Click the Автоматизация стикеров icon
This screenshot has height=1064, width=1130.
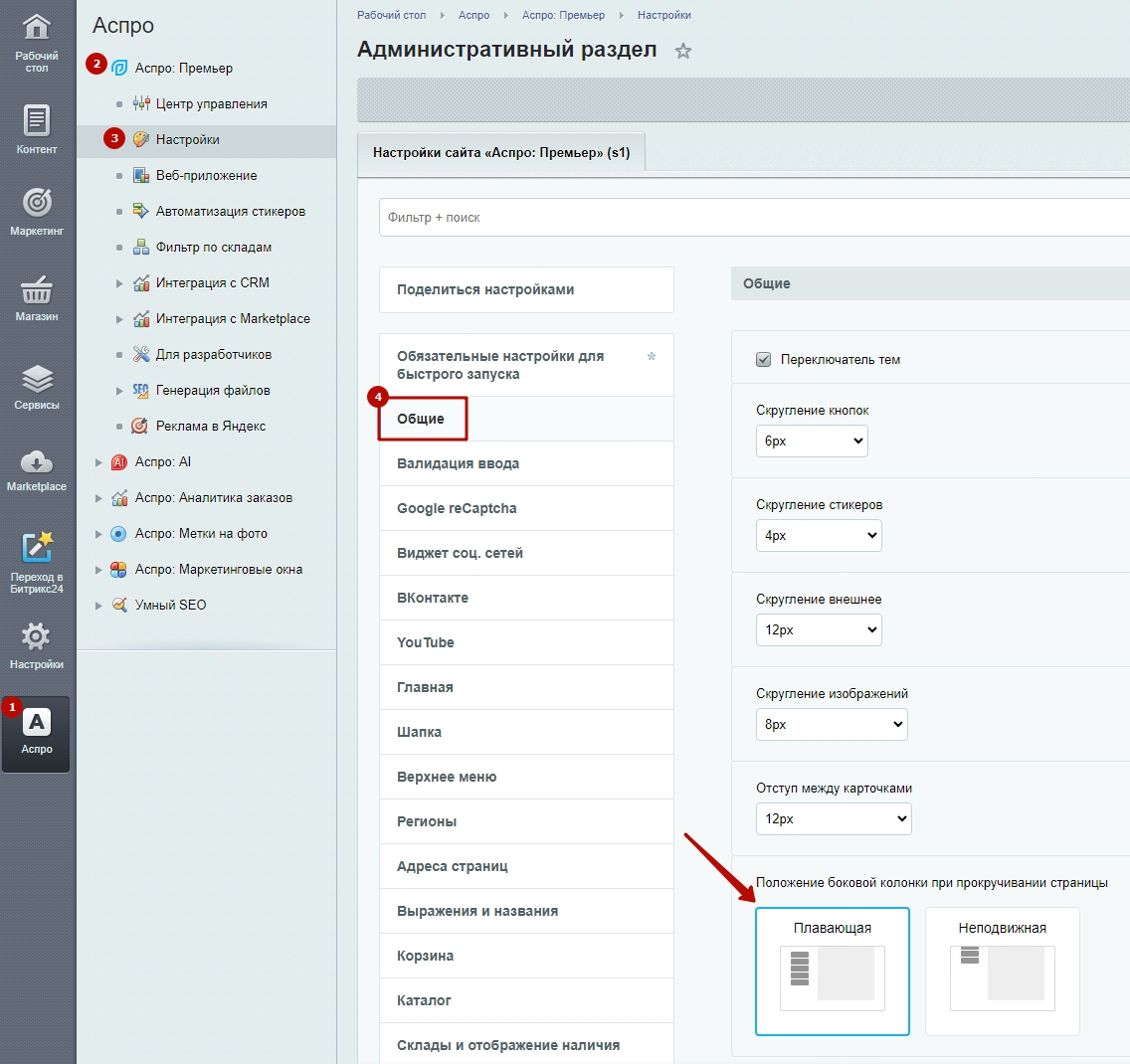tap(141, 211)
